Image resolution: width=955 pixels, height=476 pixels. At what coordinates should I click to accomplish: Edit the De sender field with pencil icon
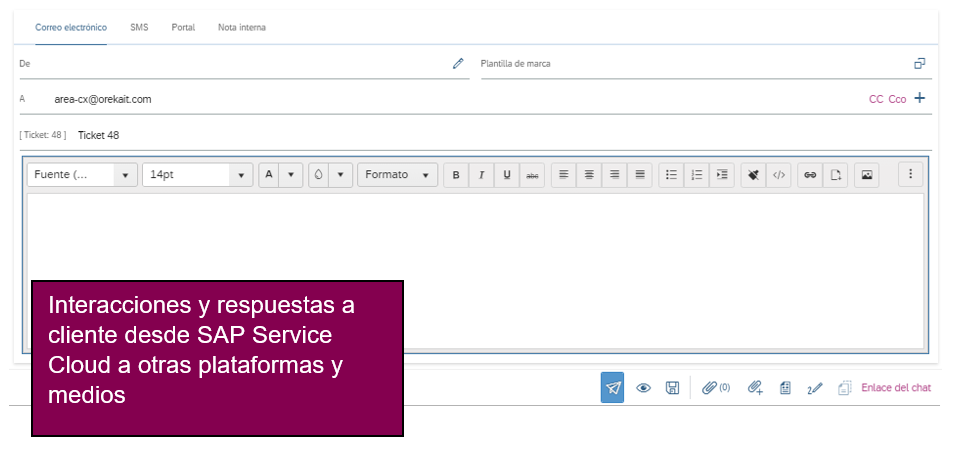coord(458,63)
